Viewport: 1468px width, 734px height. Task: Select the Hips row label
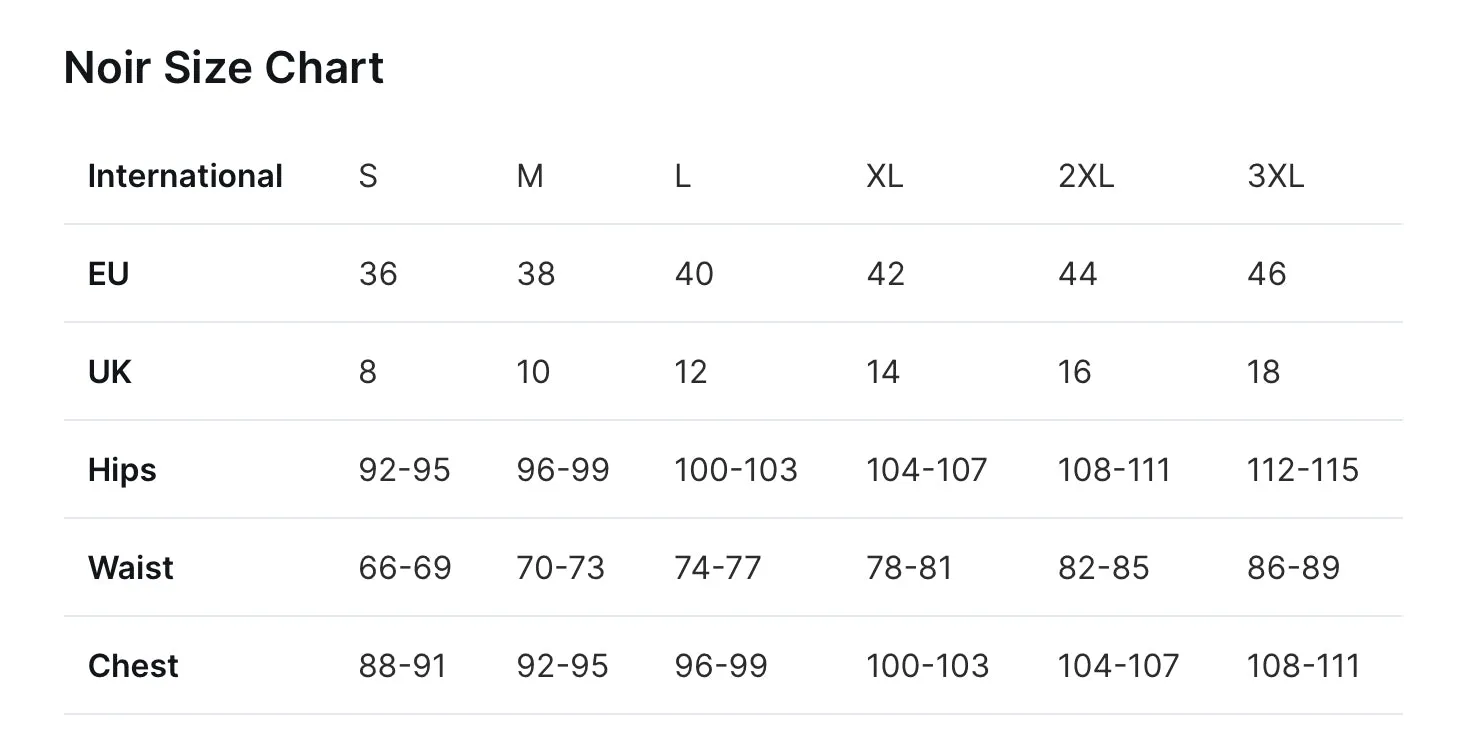(x=122, y=470)
